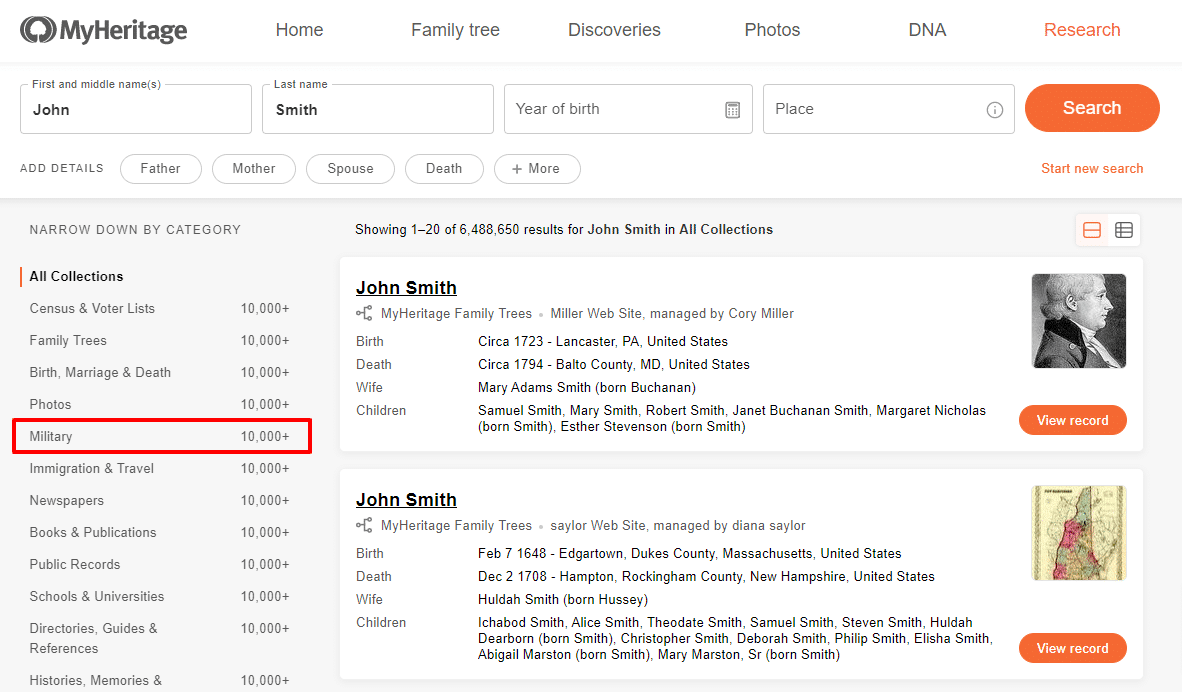The width and height of the screenshot is (1182, 692).
Task: Filter by Public Records category
Action: pyautogui.click(x=159, y=565)
